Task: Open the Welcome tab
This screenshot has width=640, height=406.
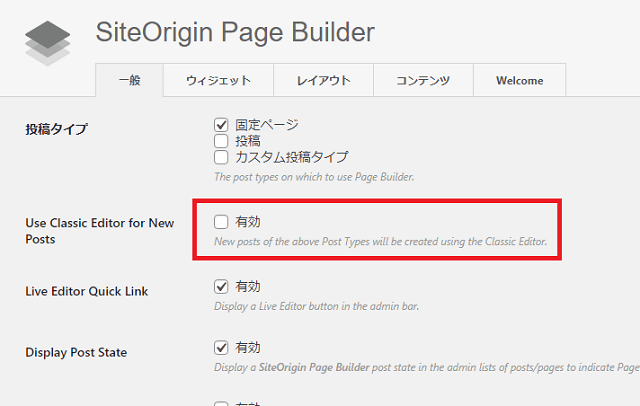Action: pos(520,80)
